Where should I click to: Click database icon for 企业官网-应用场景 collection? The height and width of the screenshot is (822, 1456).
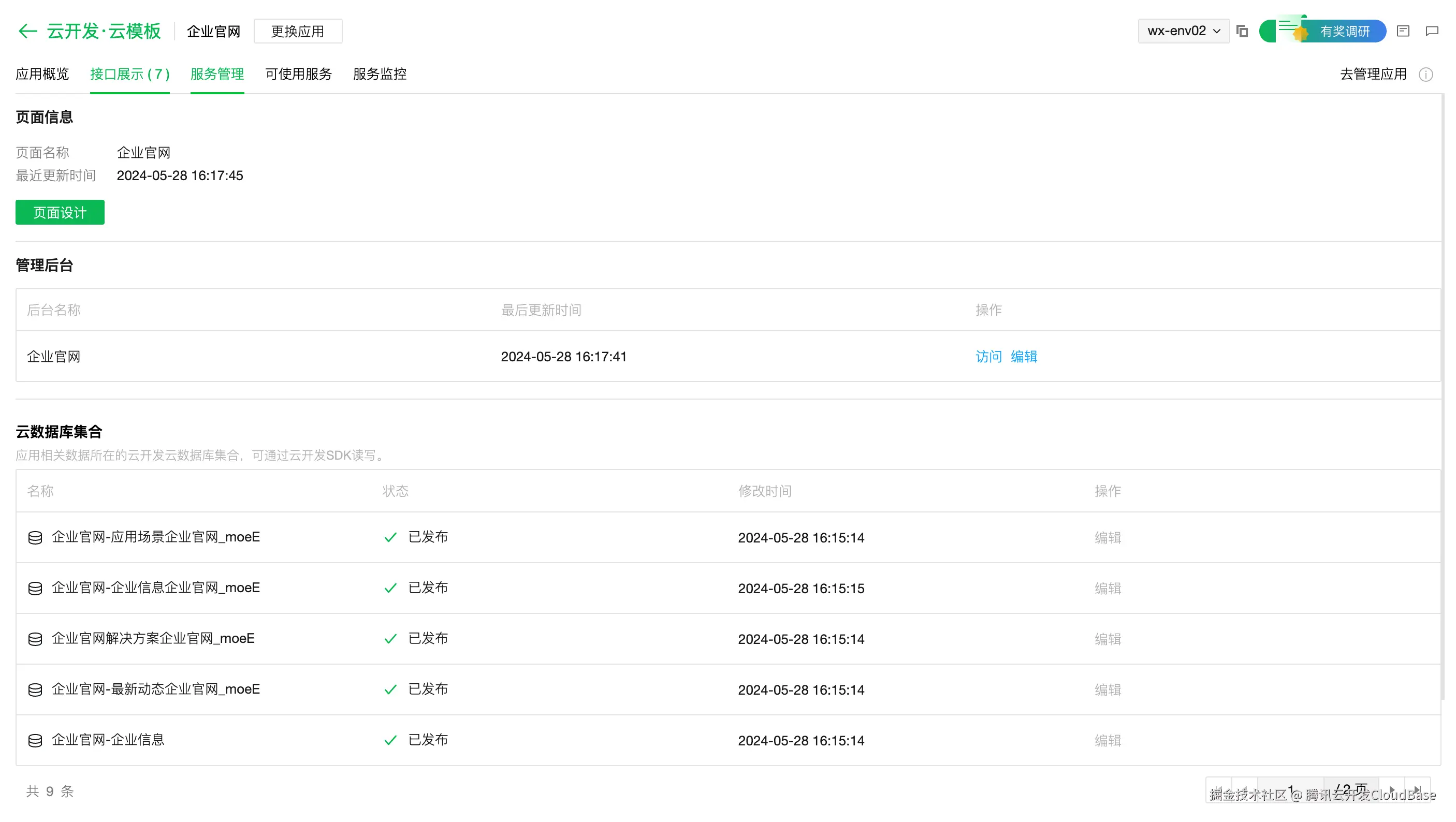pos(35,537)
